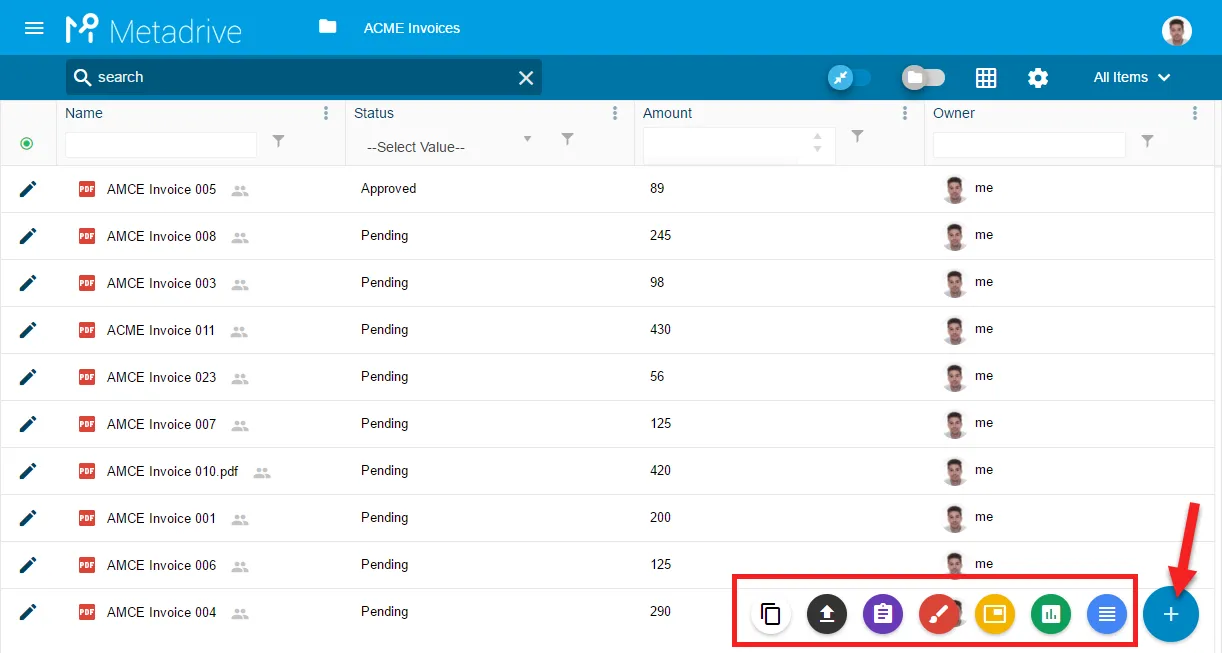Screen dimensions: 1222x653
Task: Click the green select-all radio indicator
Action: (27, 144)
